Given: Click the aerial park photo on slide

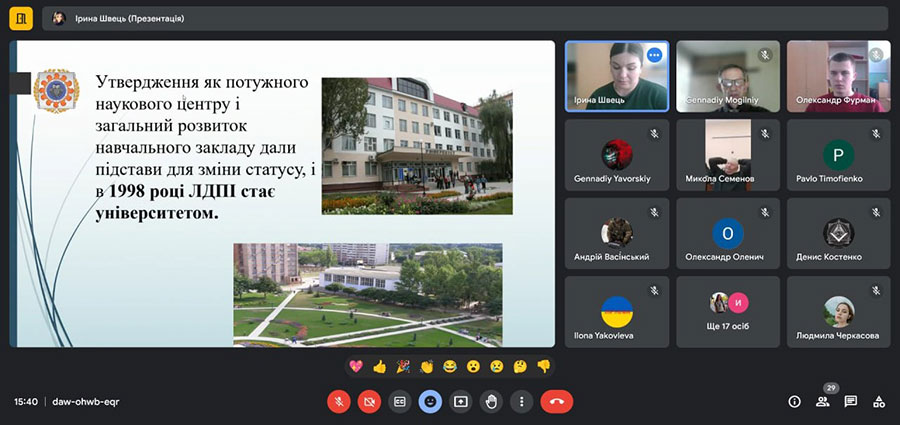Looking at the screenshot, I should (x=367, y=295).
